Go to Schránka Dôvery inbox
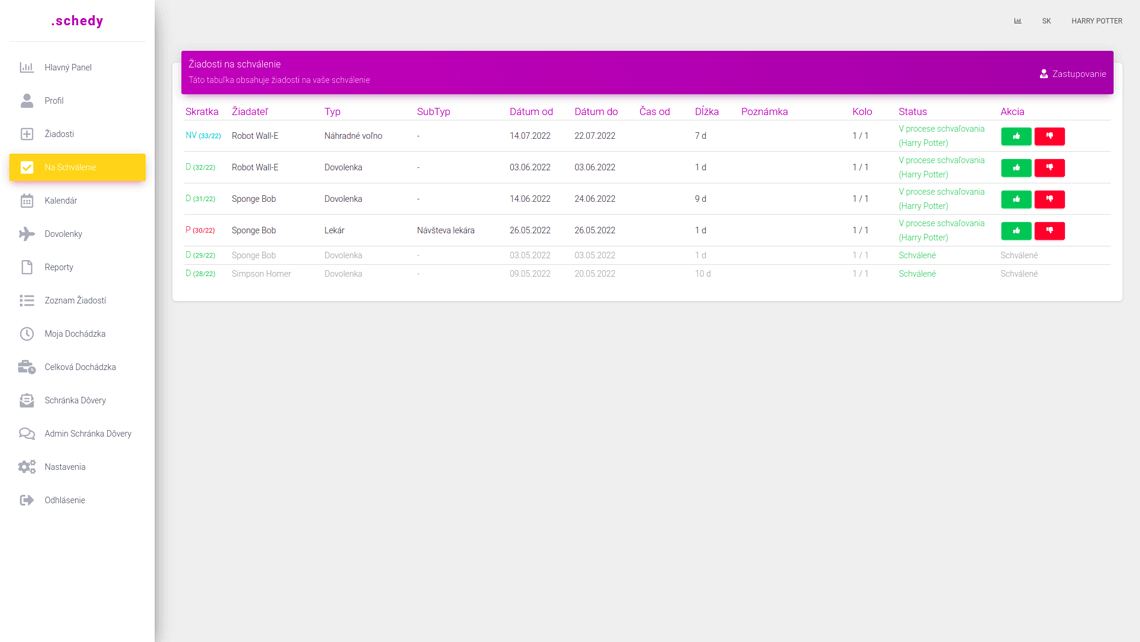The width and height of the screenshot is (1140, 642). [74, 400]
